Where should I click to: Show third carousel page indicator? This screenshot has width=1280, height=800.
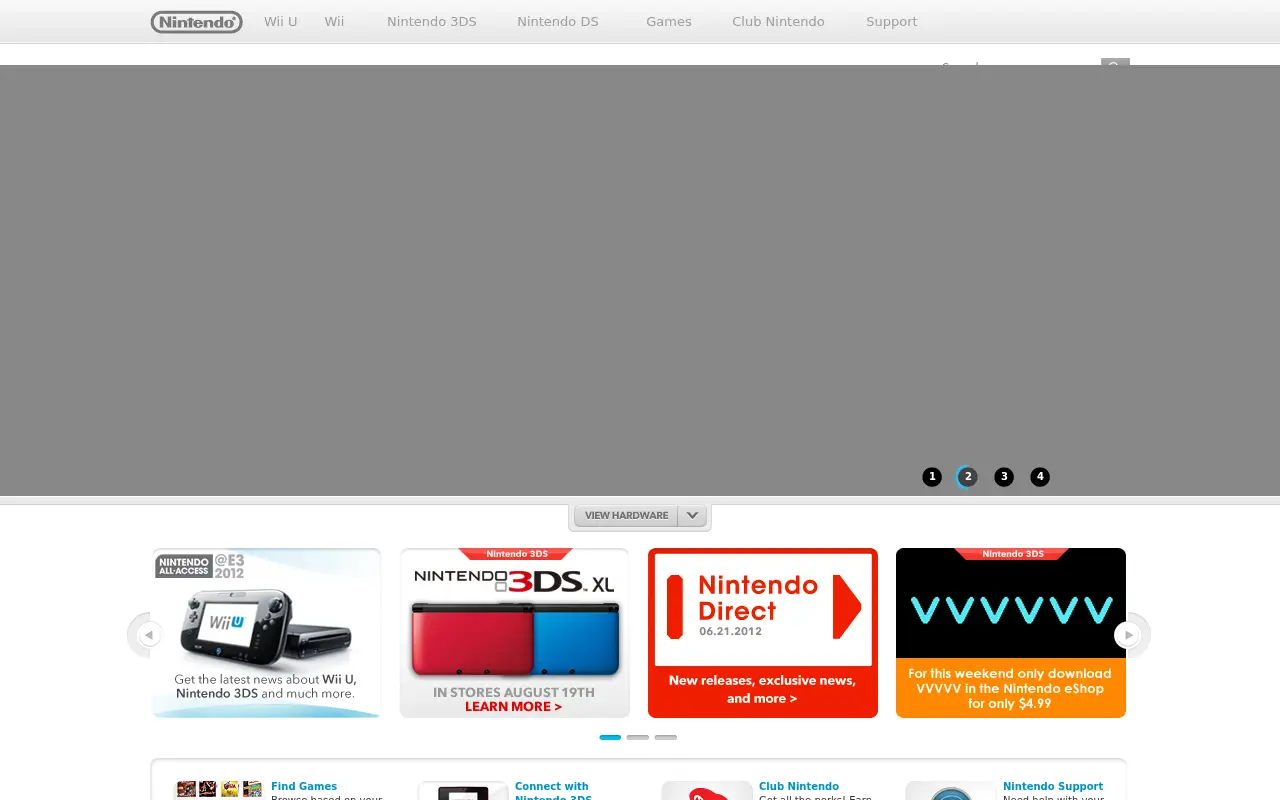pos(666,737)
